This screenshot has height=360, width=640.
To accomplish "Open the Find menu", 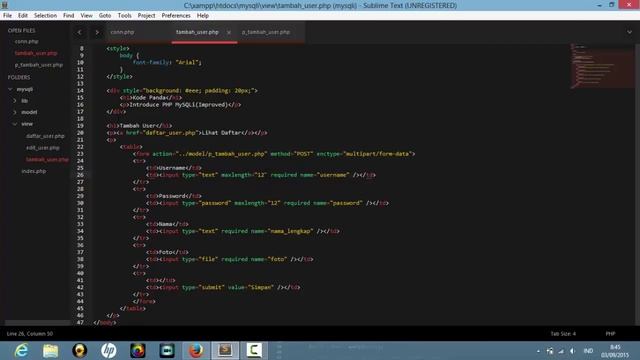I will [69, 16].
